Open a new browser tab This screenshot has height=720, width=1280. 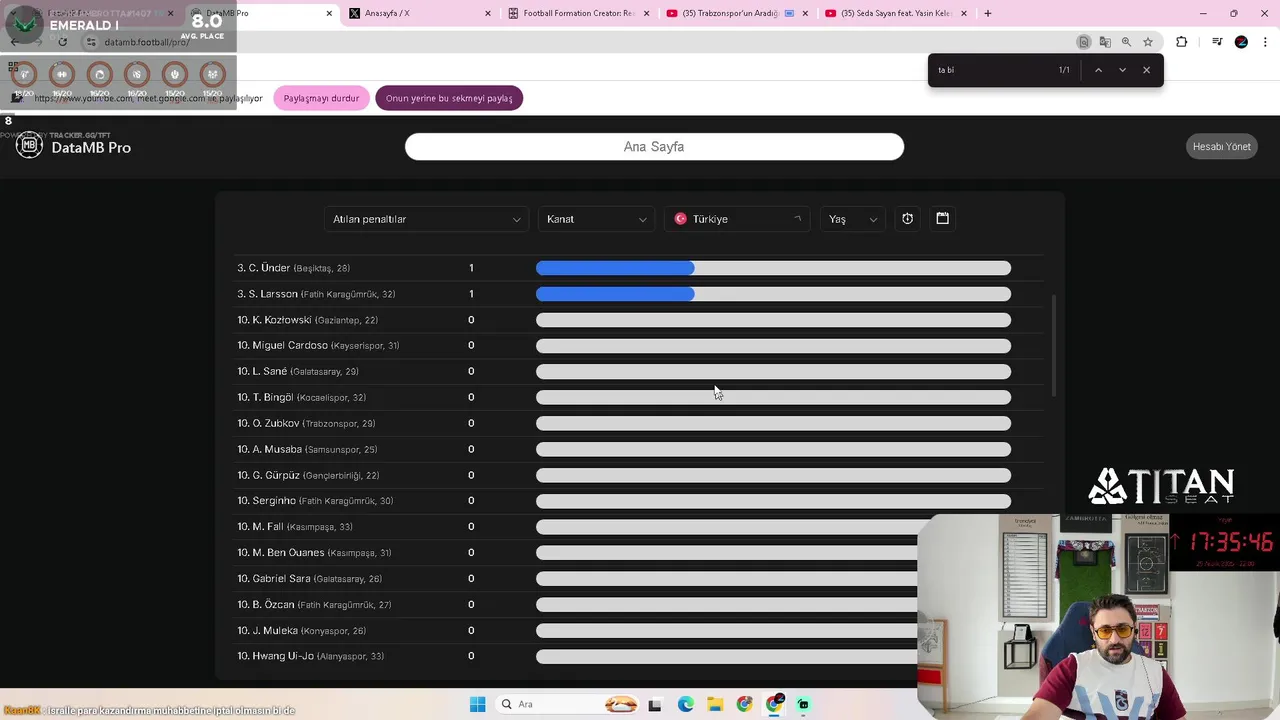987,13
